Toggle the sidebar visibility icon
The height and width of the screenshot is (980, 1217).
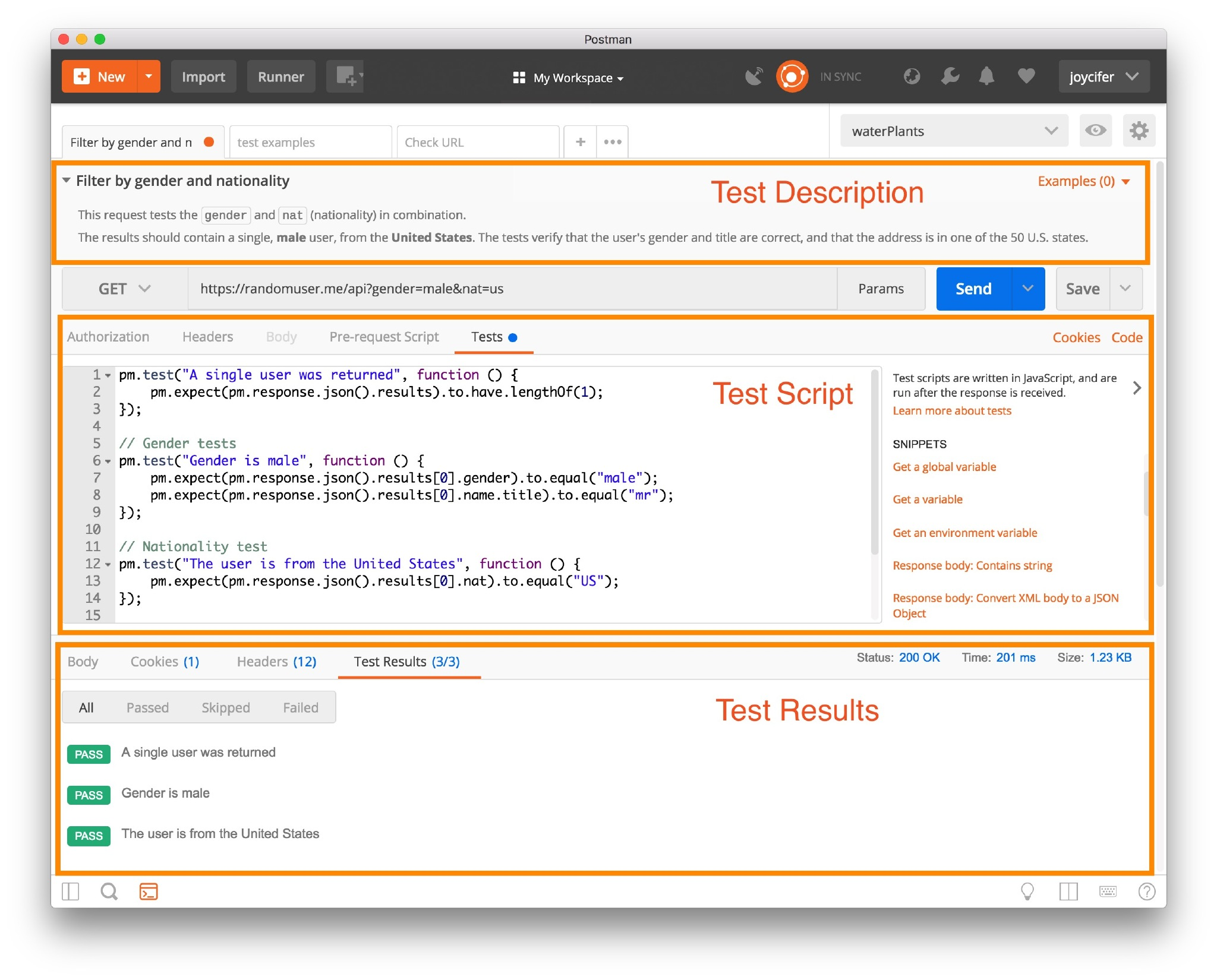point(70,892)
